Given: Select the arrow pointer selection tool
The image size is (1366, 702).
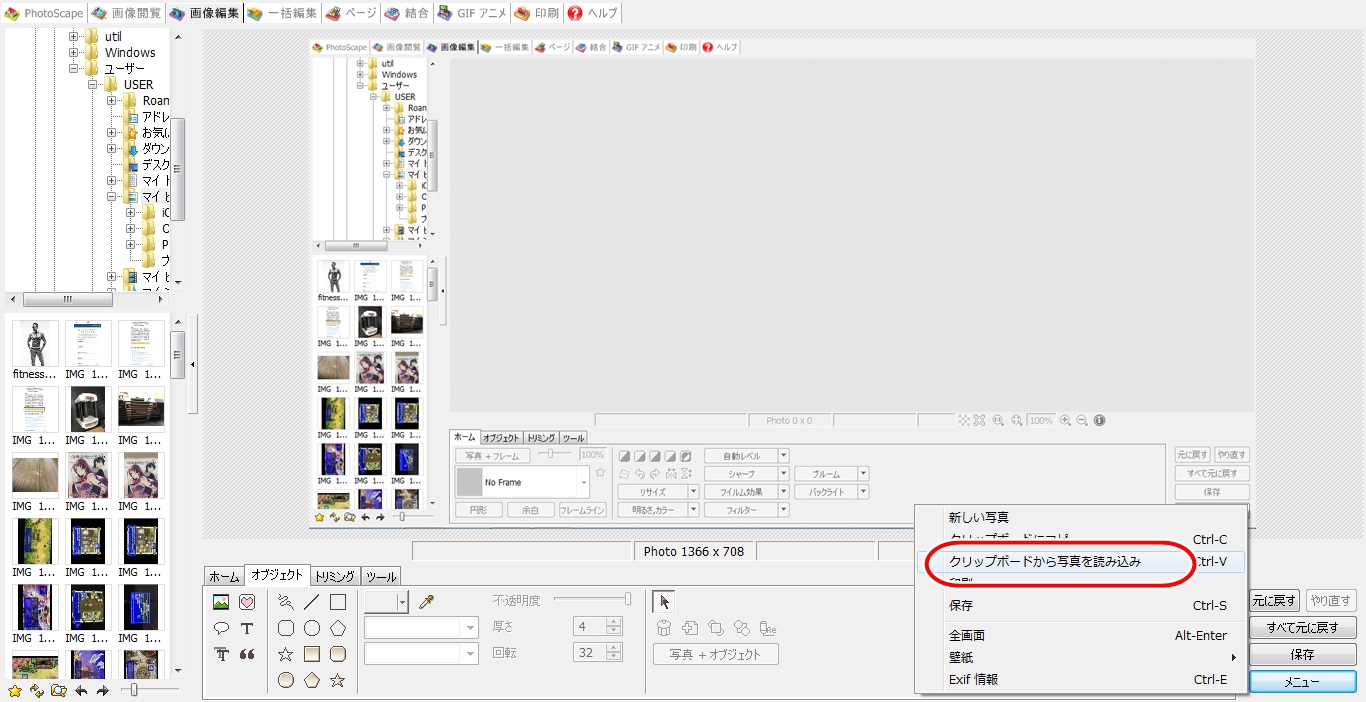Looking at the screenshot, I should [x=665, y=601].
